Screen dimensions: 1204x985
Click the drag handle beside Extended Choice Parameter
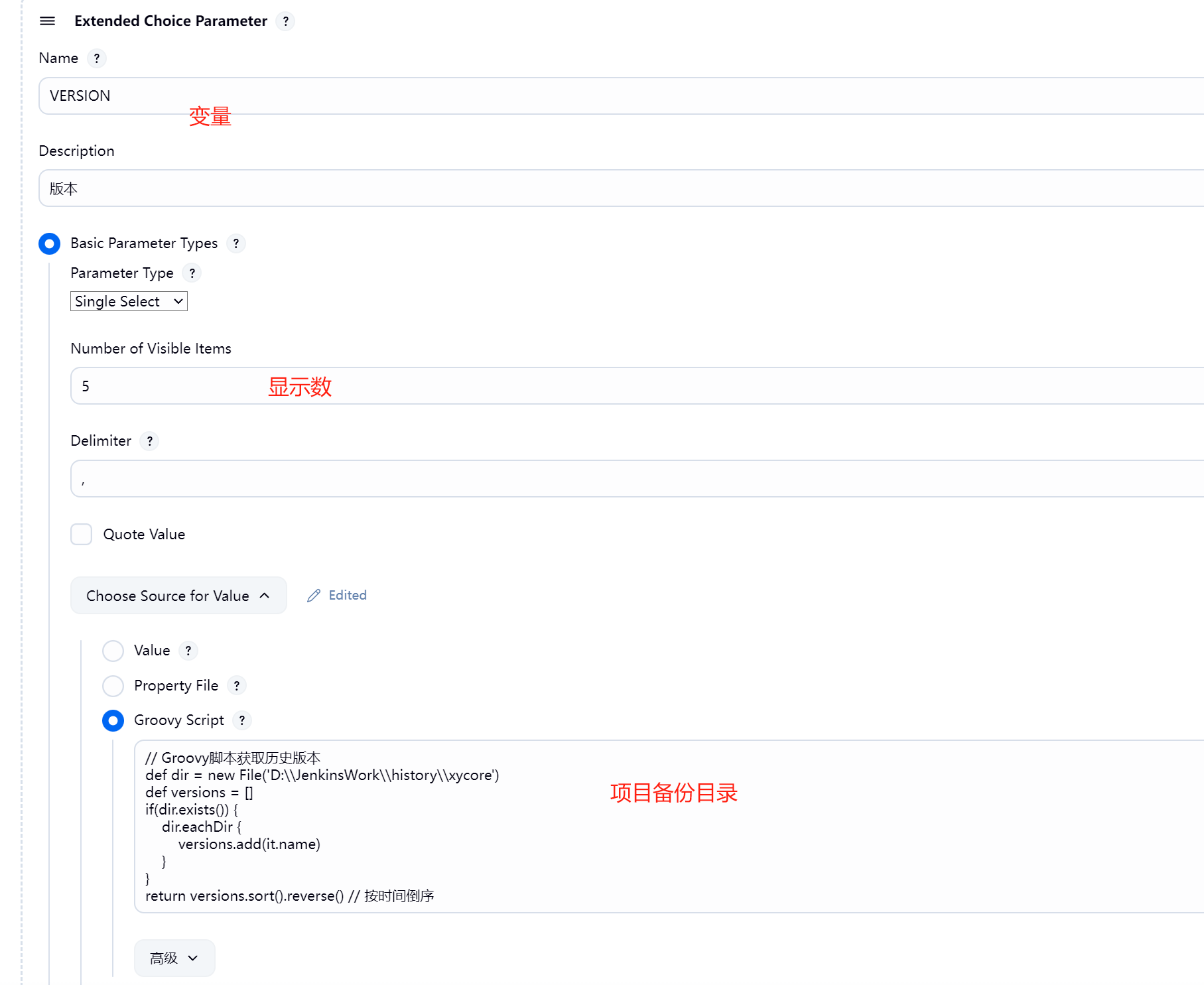[47, 21]
